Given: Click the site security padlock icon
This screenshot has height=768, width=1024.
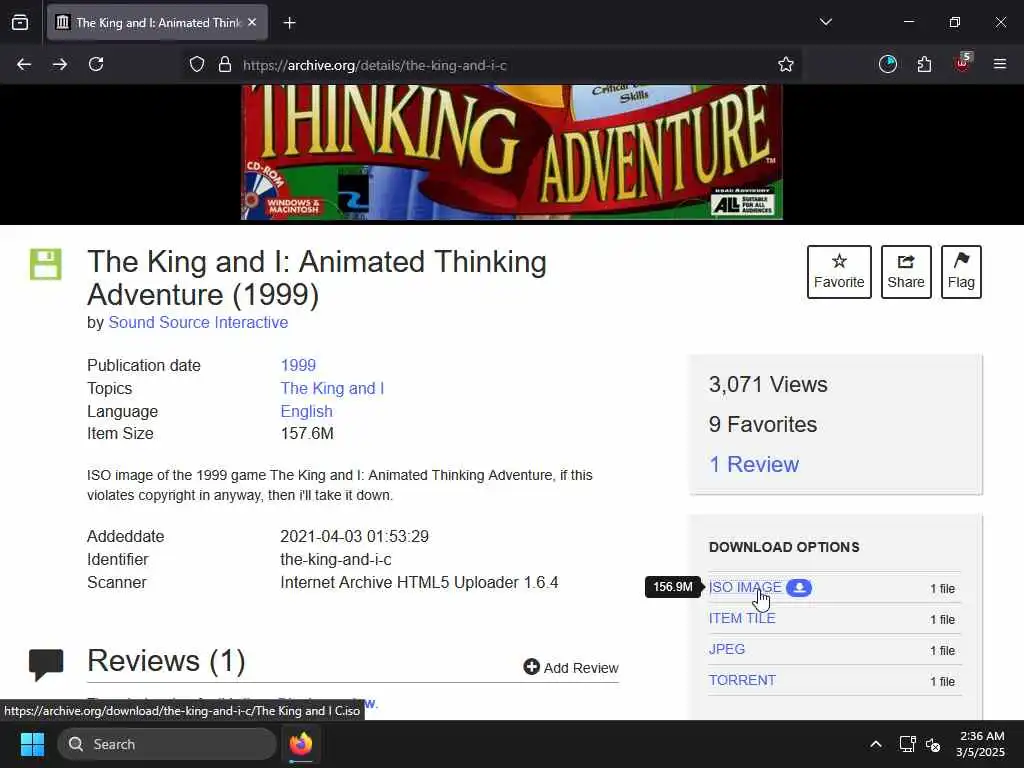Looking at the screenshot, I should pos(225,64).
